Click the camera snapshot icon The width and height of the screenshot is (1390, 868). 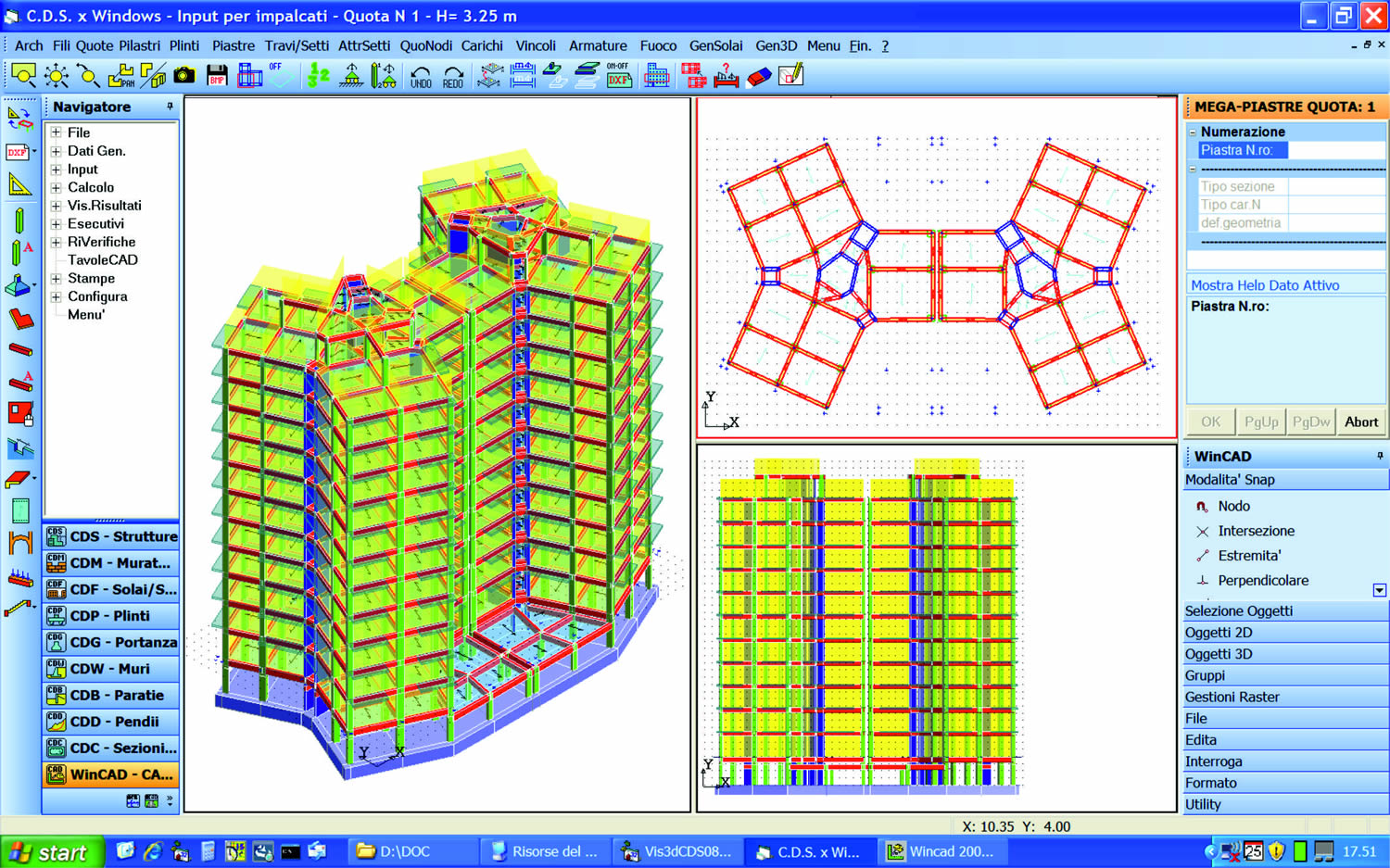(x=184, y=76)
